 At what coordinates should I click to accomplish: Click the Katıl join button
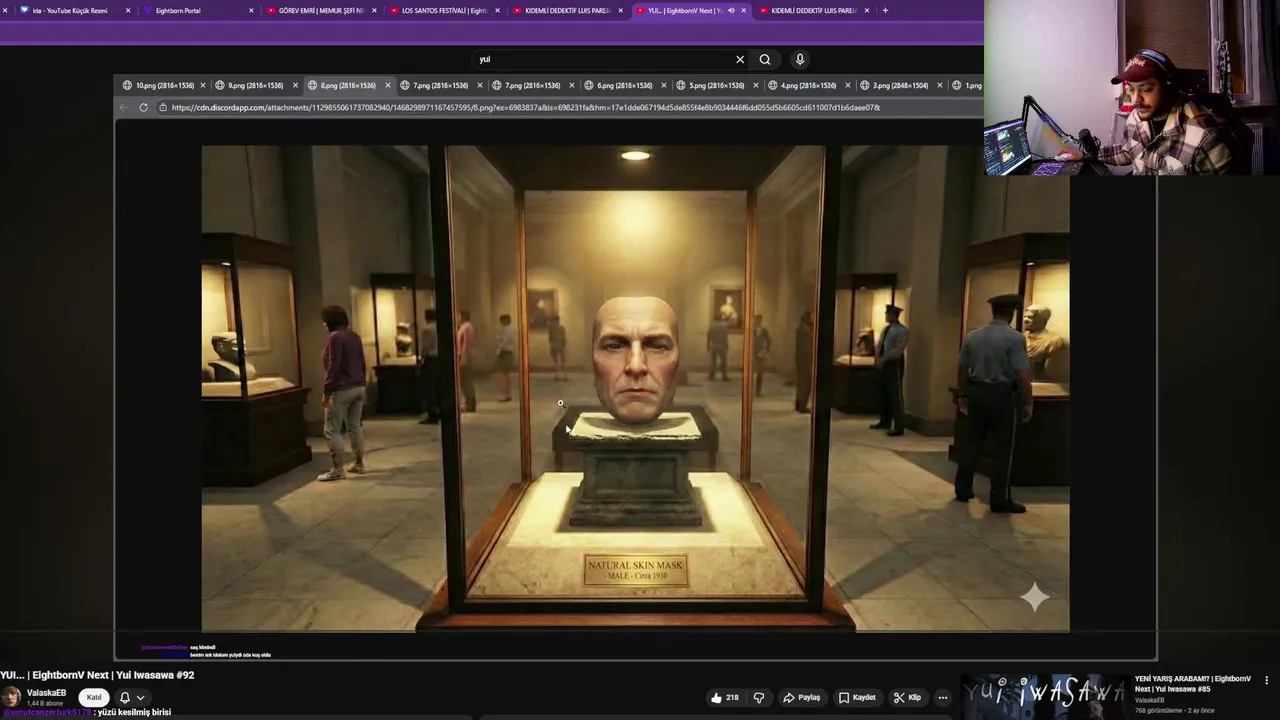94,697
